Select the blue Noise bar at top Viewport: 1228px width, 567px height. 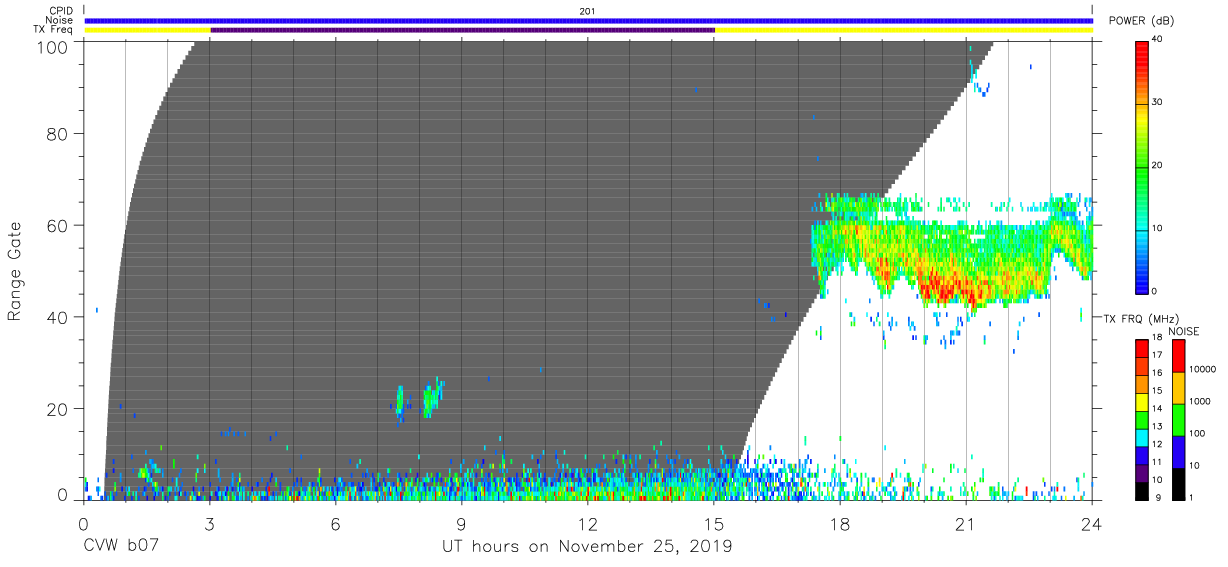tap(588, 20)
